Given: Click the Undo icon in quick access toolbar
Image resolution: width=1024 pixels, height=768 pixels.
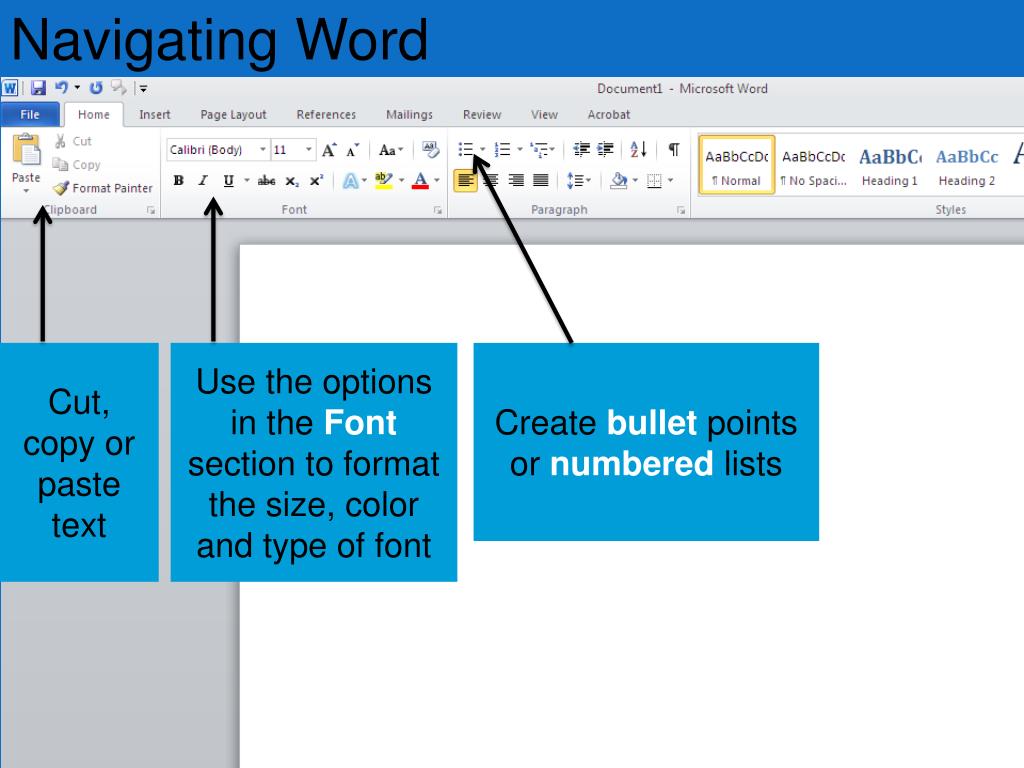Looking at the screenshot, I should coord(61,88).
